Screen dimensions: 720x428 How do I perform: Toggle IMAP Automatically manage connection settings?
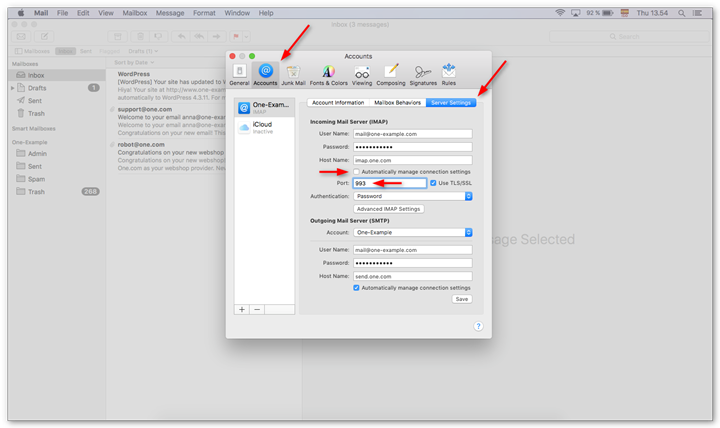356,172
